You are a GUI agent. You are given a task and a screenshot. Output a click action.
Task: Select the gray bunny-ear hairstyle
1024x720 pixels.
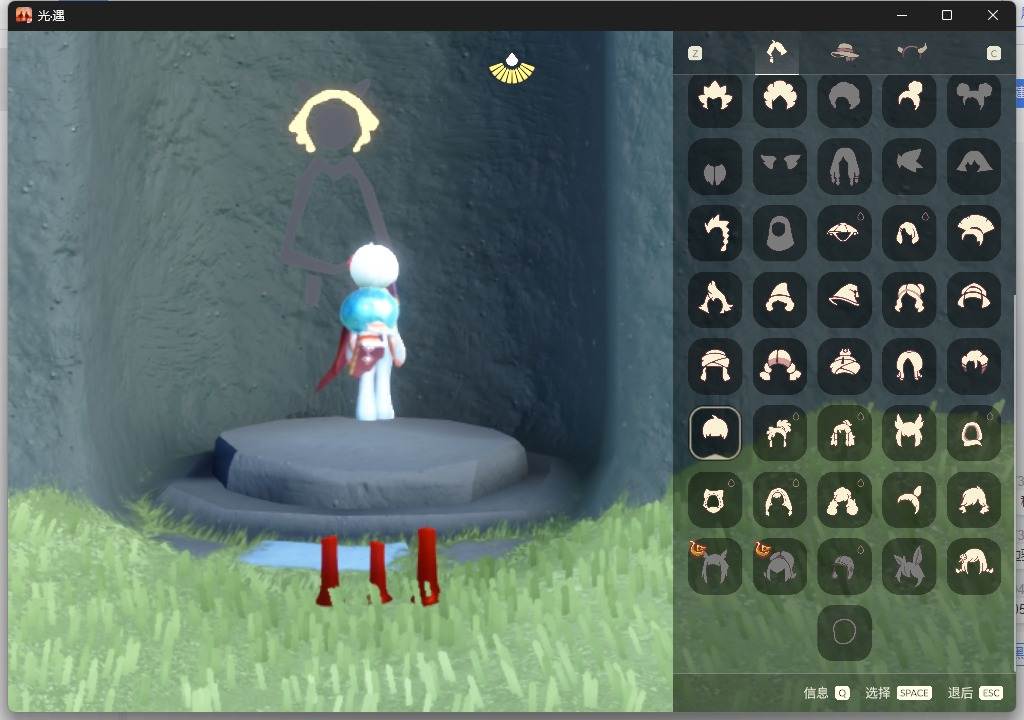(x=909, y=566)
